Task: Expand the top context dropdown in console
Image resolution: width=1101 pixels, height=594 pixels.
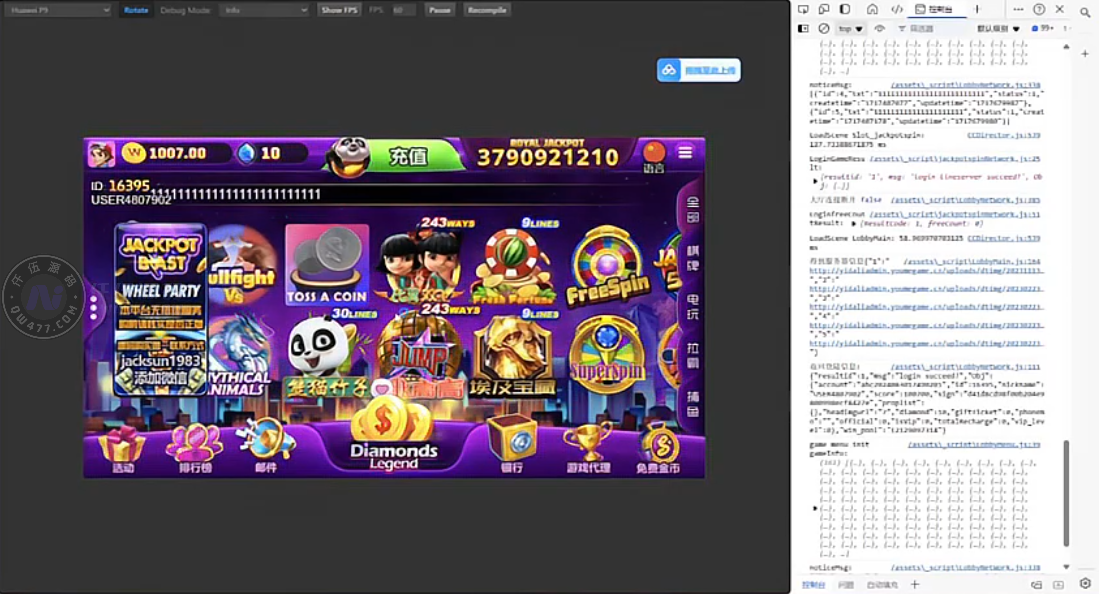Action: [851, 29]
